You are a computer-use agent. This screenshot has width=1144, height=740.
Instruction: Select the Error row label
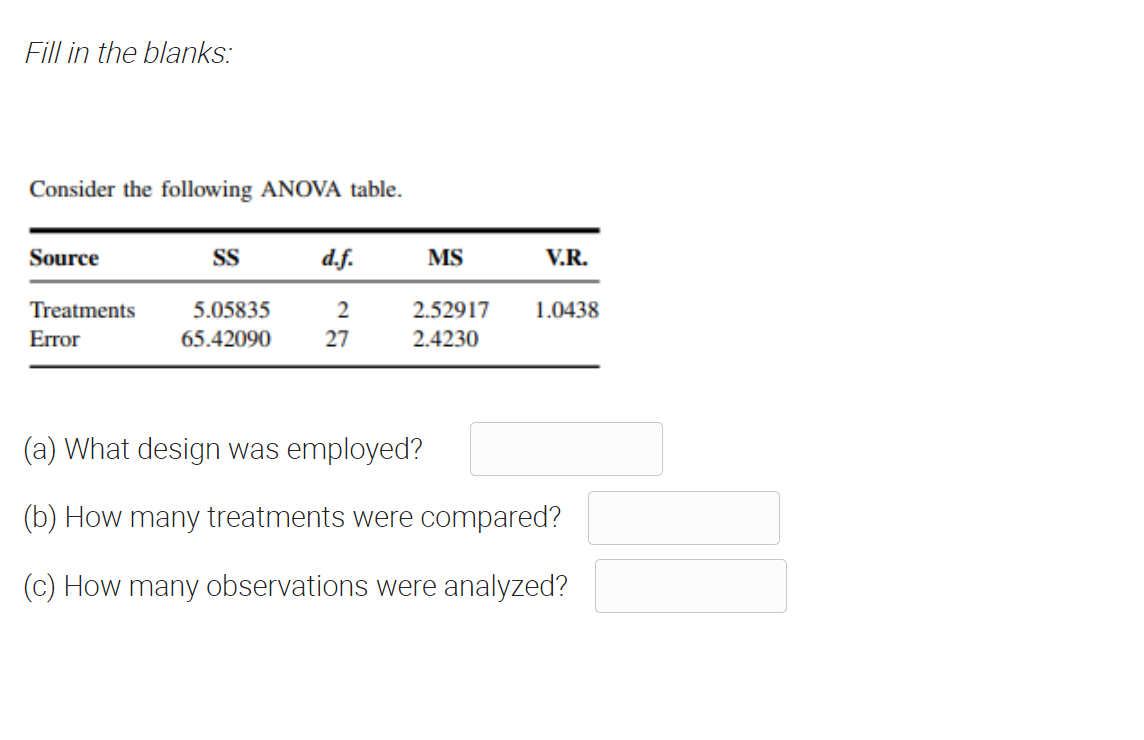tap(55, 339)
